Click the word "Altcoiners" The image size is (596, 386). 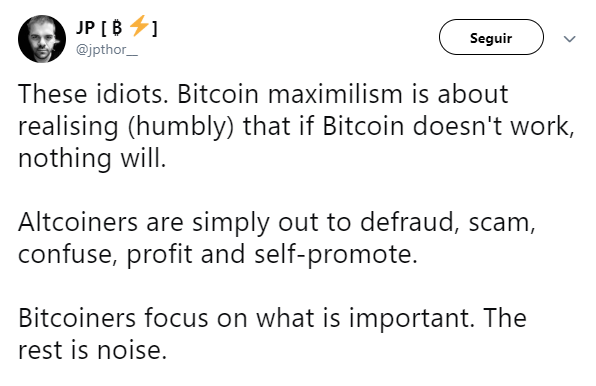point(78,222)
